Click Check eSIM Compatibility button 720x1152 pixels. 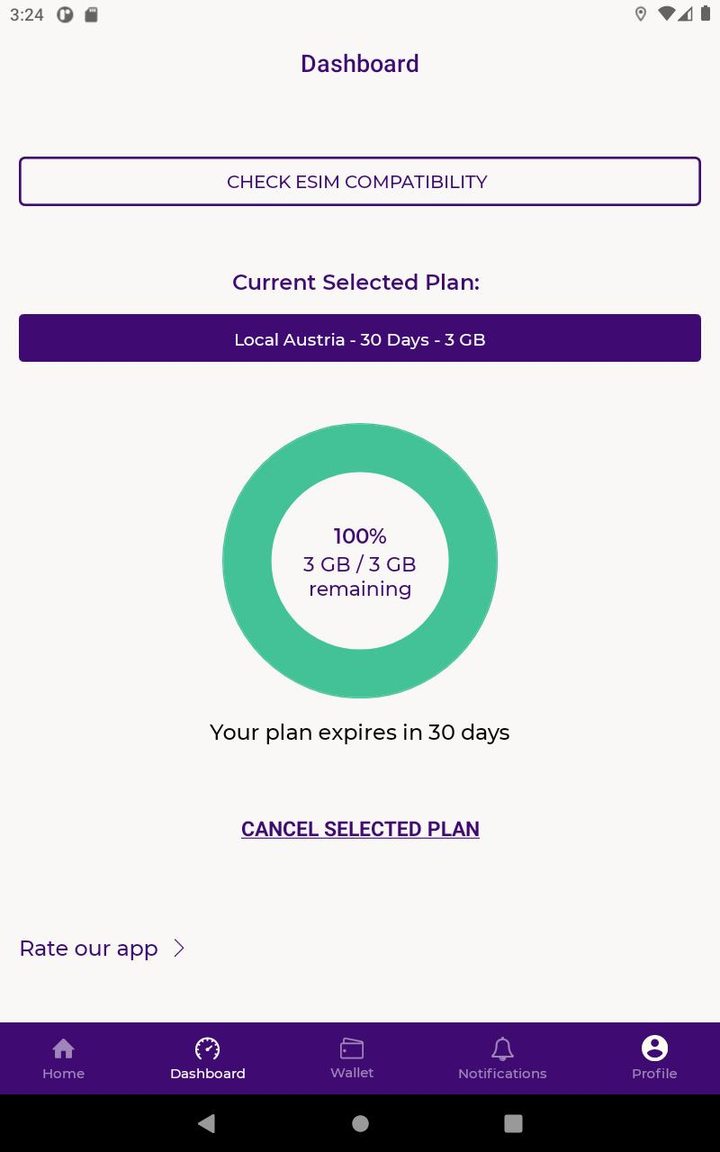click(360, 182)
